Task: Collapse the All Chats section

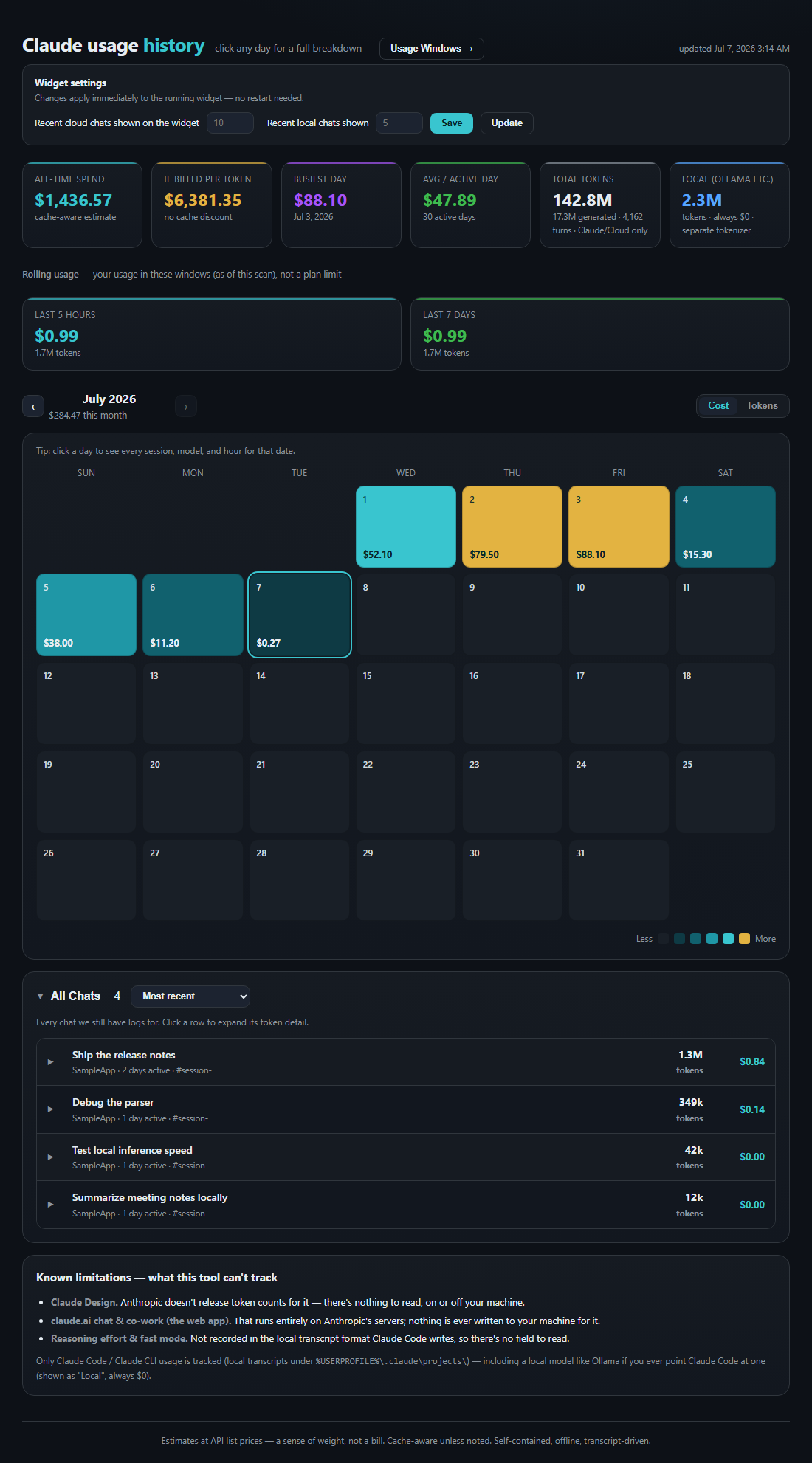Action: [41, 996]
